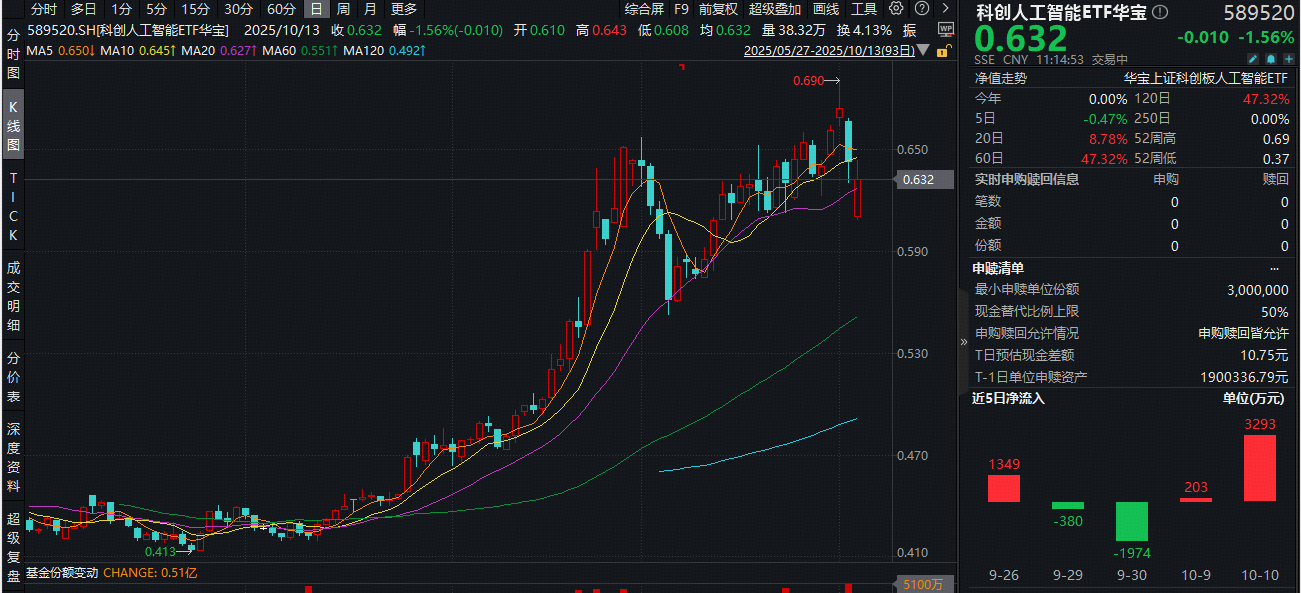Screen dimensions: 1301x593
Task: Toggle the 超级叠加 overlay option
Action: coord(775,9)
